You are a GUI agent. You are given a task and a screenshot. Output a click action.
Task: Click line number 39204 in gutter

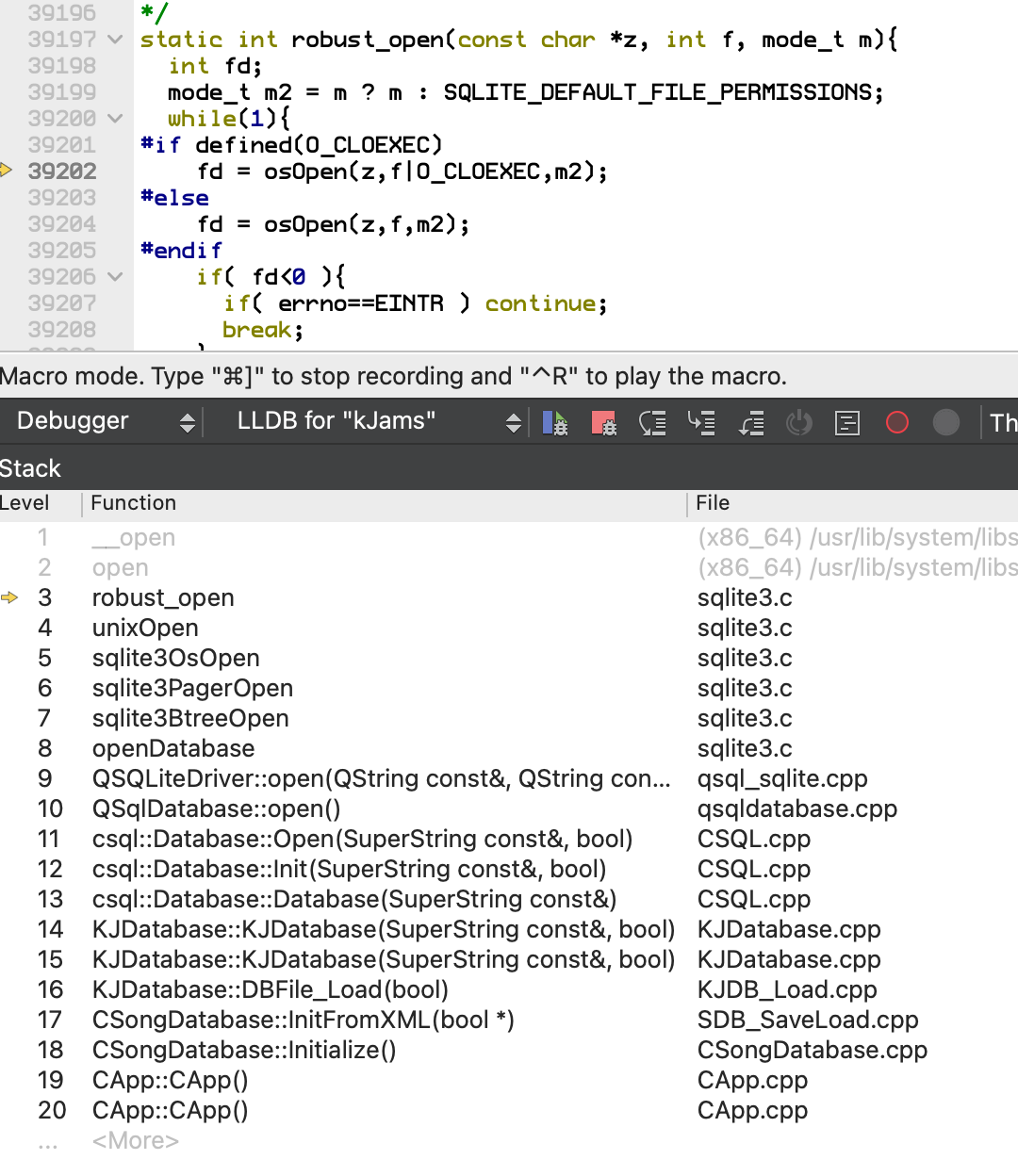click(62, 224)
